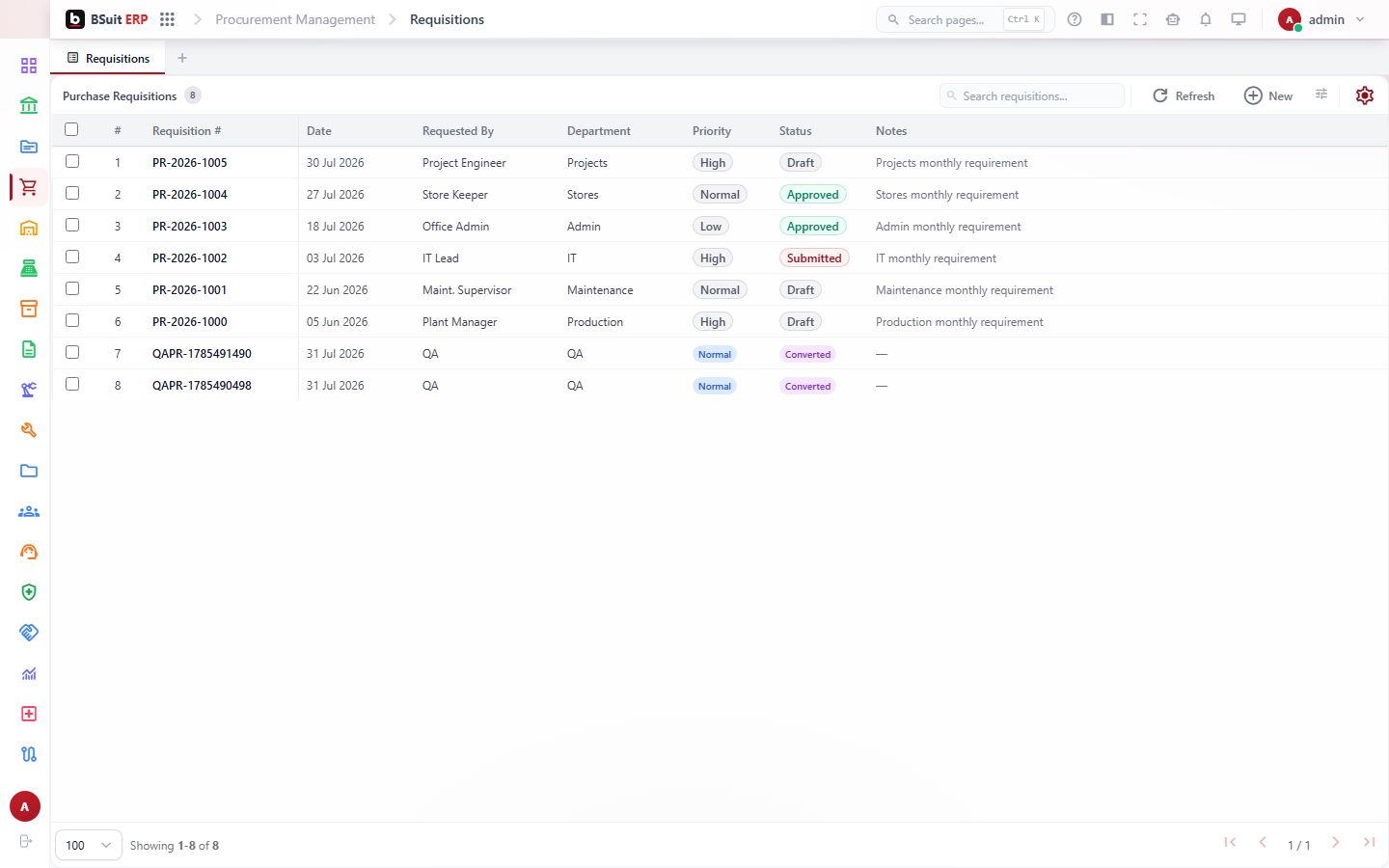The image size is (1389, 868).
Task: Go to the Procurement Management breadcrumb
Action: click(295, 19)
